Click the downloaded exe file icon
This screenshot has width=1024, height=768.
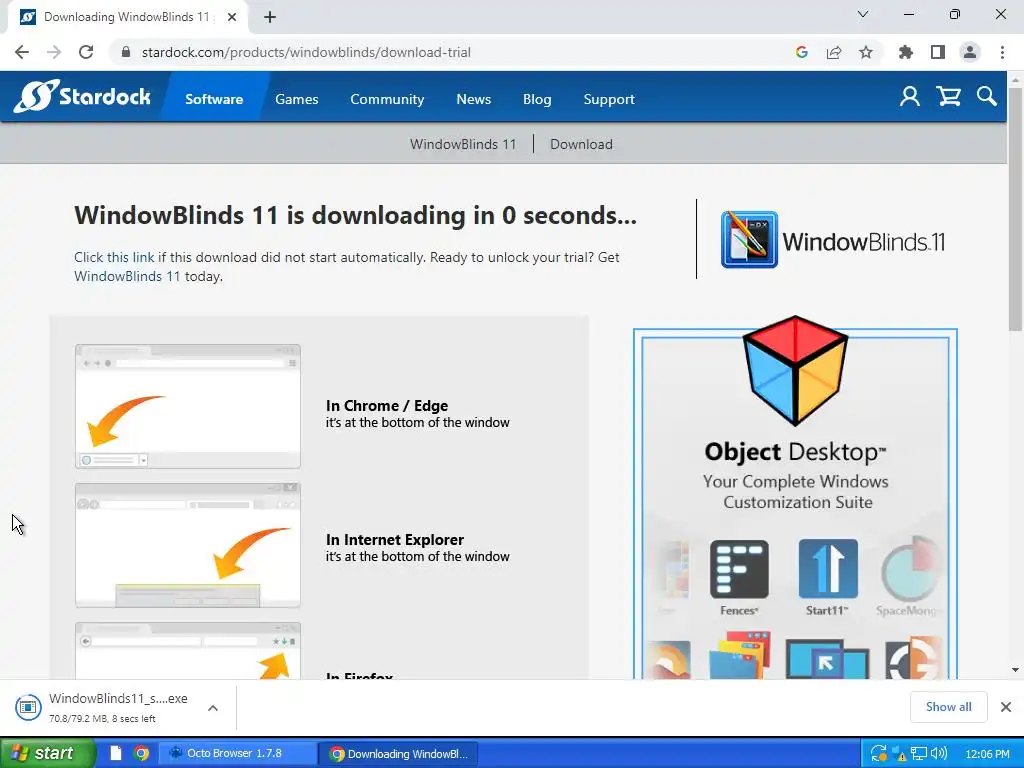pos(28,707)
